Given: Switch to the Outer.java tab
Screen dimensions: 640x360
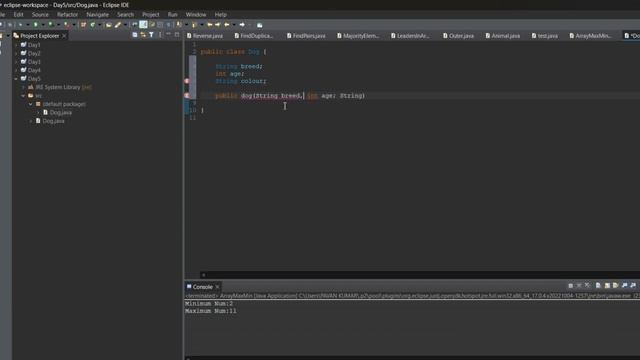Looking at the screenshot, I should click(x=458, y=36).
